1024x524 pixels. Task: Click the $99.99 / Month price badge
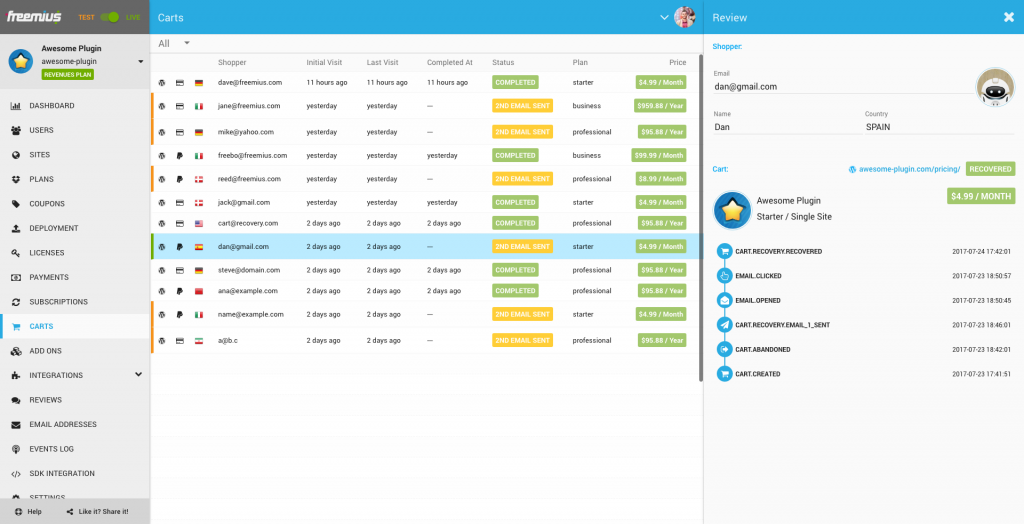[658, 156]
